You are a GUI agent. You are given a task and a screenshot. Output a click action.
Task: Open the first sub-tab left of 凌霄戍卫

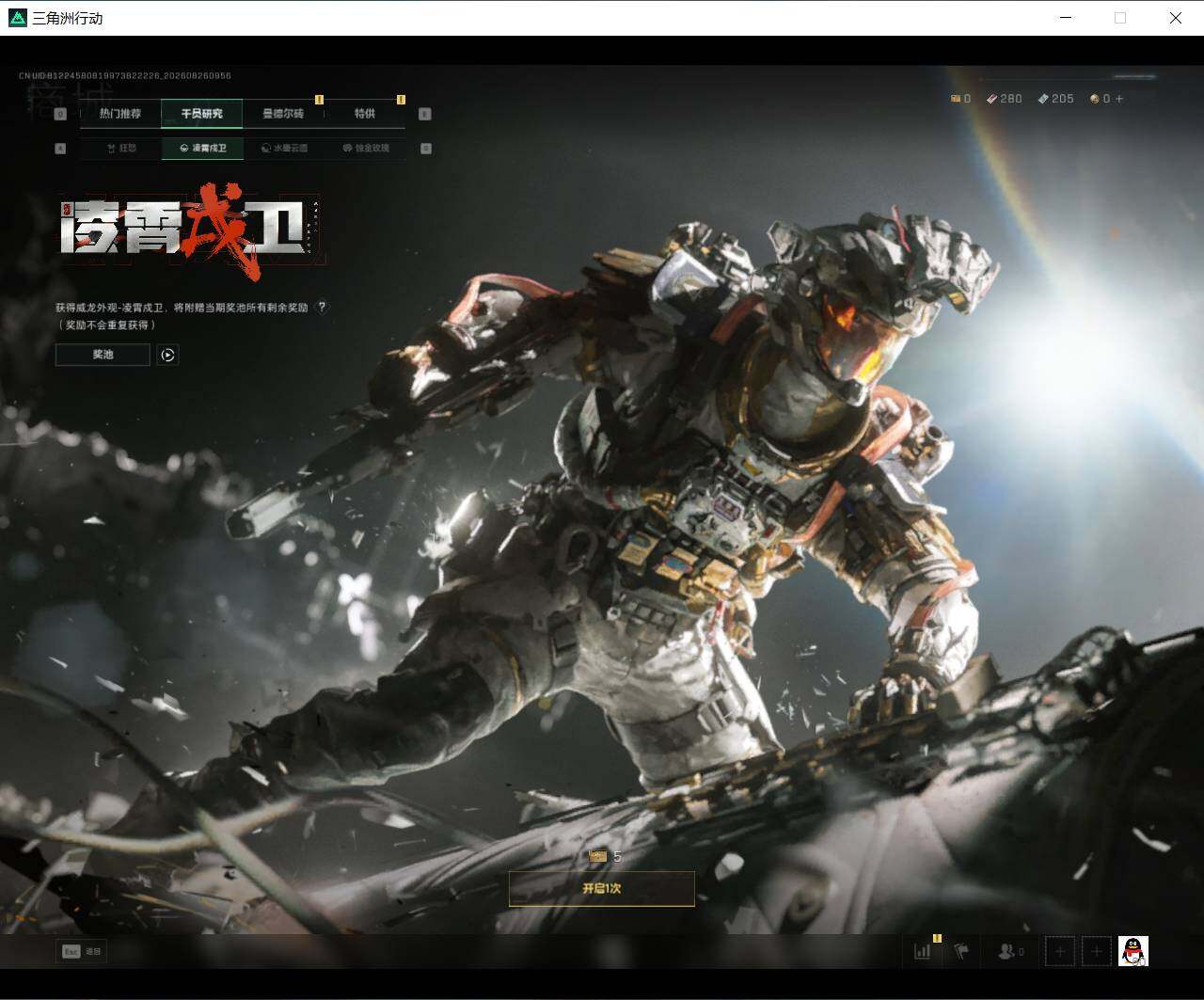(121, 148)
